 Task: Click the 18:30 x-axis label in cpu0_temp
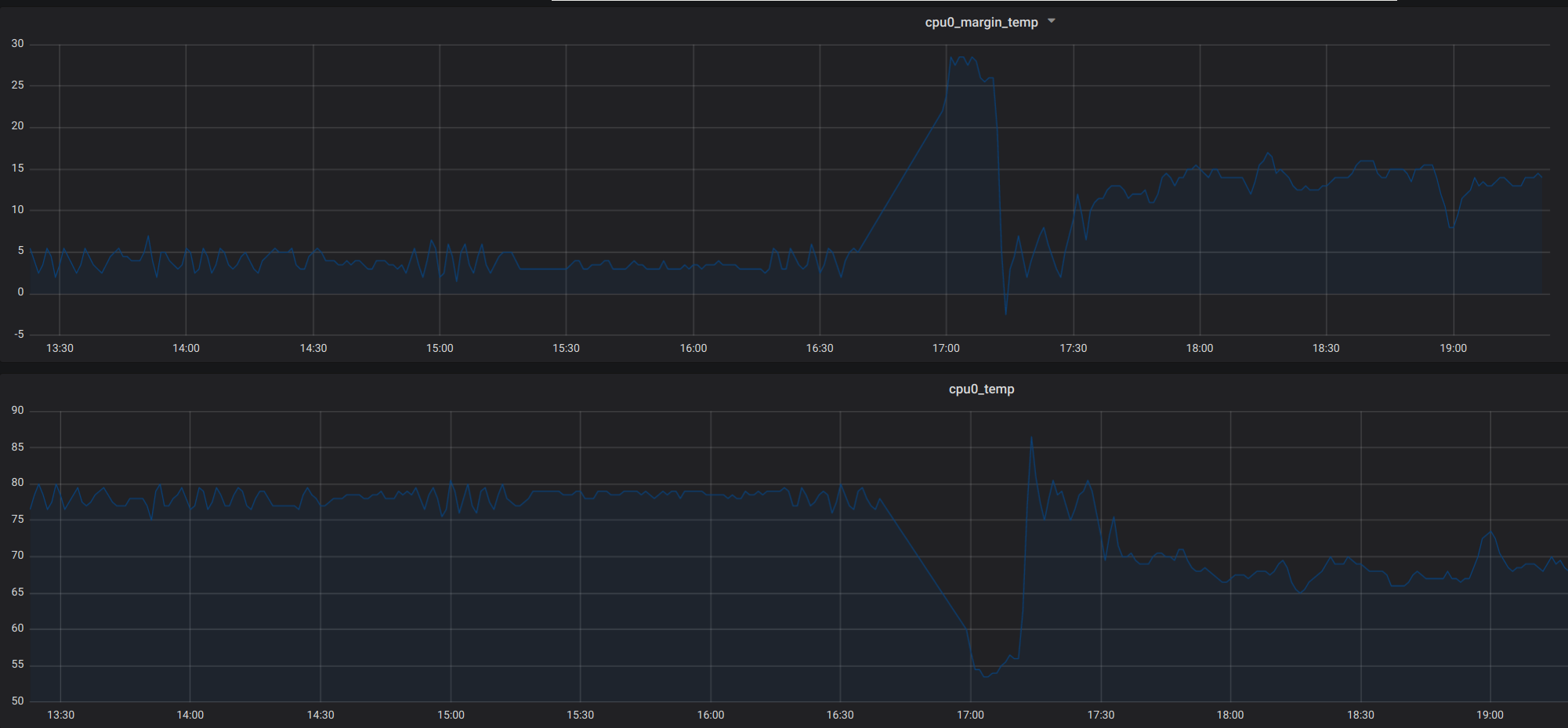pyautogui.click(x=1360, y=715)
